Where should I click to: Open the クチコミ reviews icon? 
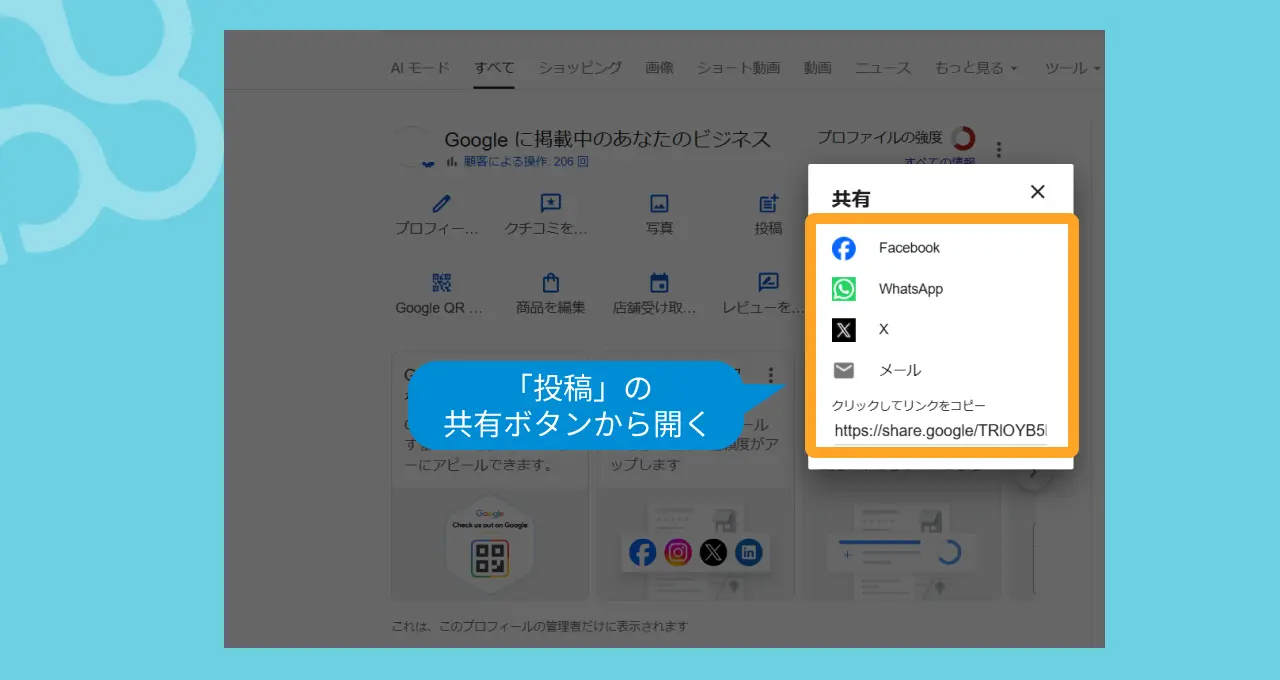pyautogui.click(x=550, y=204)
